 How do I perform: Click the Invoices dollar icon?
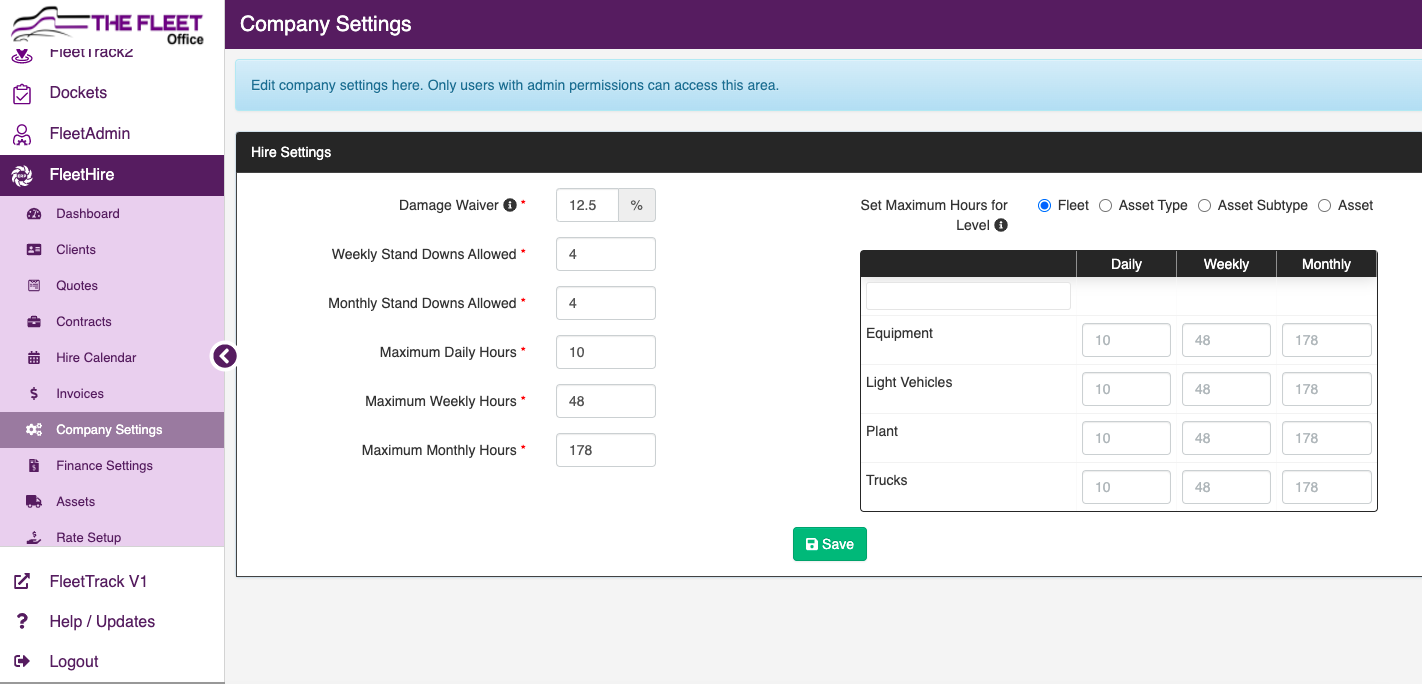click(34, 394)
